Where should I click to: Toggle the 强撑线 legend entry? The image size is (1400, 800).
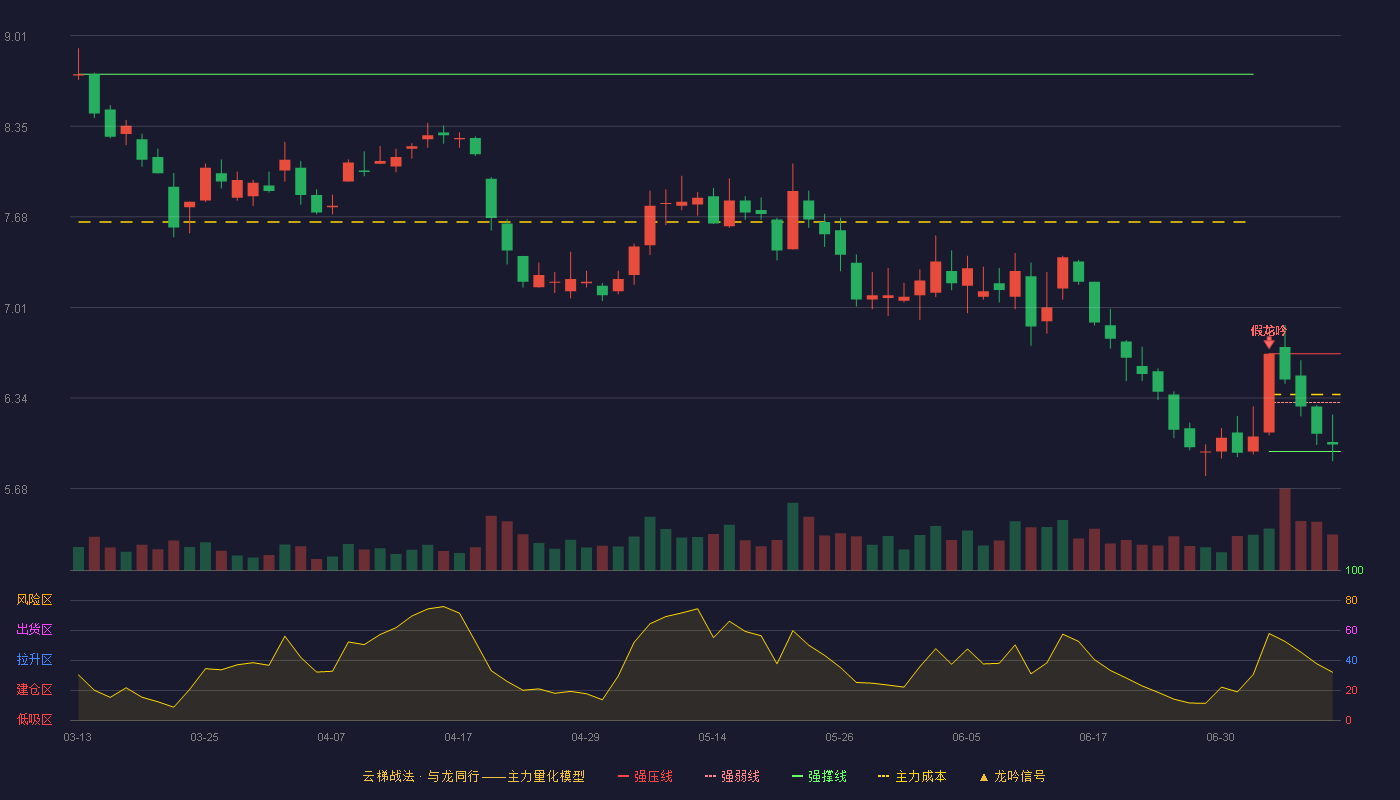pos(819,776)
